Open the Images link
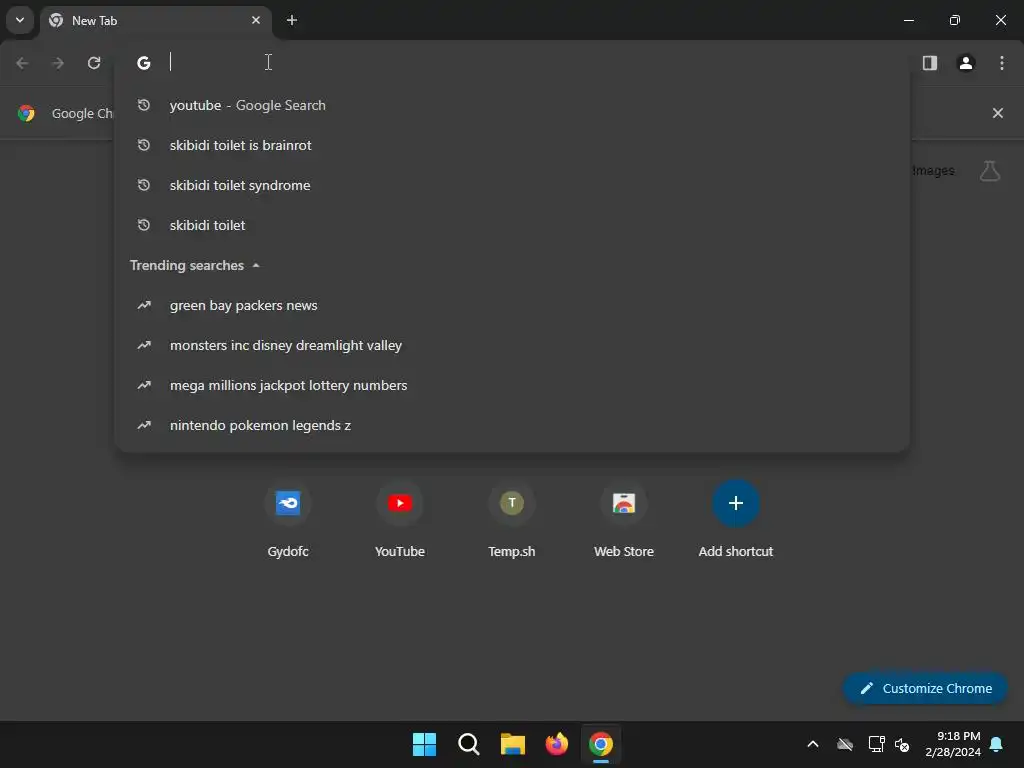The width and height of the screenshot is (1024, 768). point(933,170)
